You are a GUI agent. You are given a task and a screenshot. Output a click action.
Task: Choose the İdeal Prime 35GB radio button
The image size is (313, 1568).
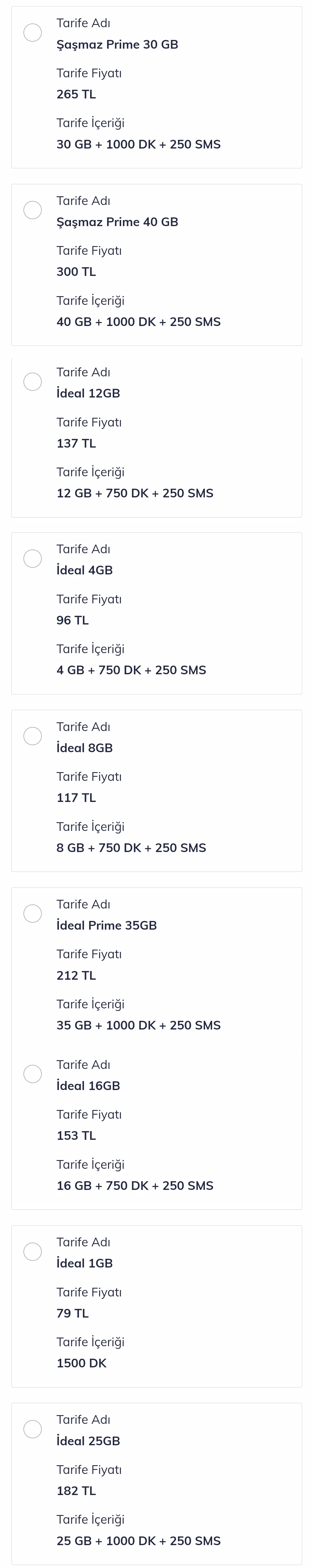(32, 913)
